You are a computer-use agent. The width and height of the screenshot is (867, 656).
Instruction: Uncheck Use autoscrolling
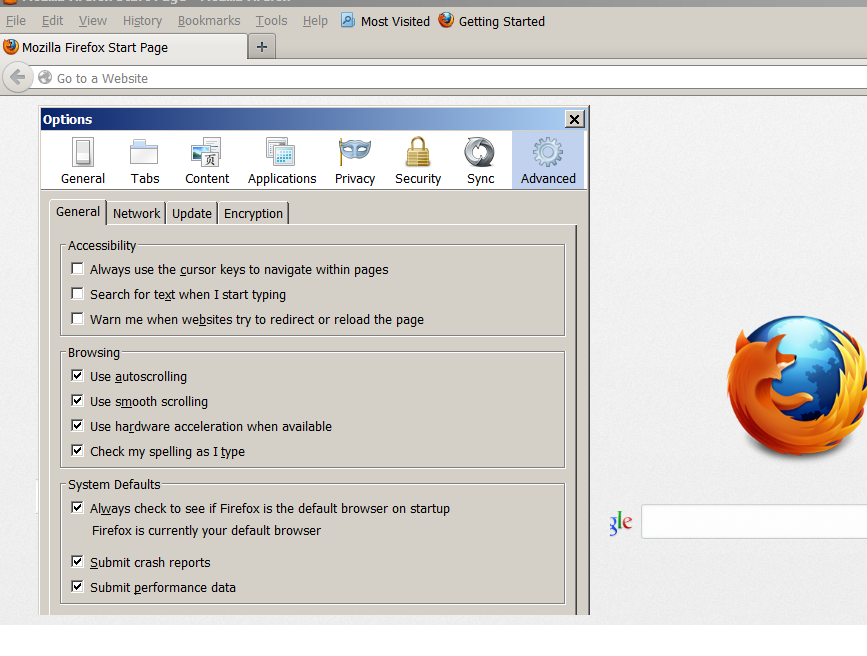[x=77, y=376]
